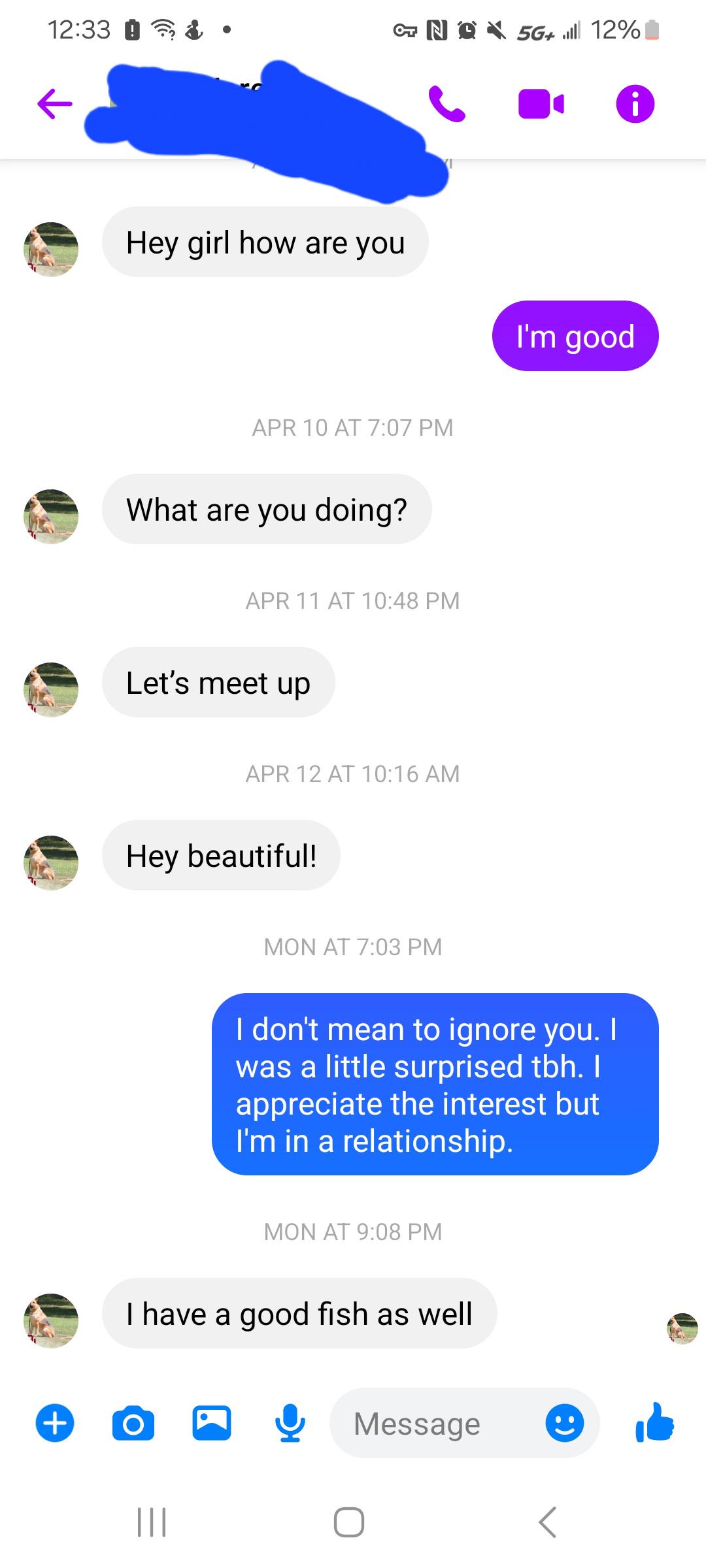Viewport: 706px width, 1568px height.
Task: Open the attachment plus menu
Action: tap(55, 1423)
